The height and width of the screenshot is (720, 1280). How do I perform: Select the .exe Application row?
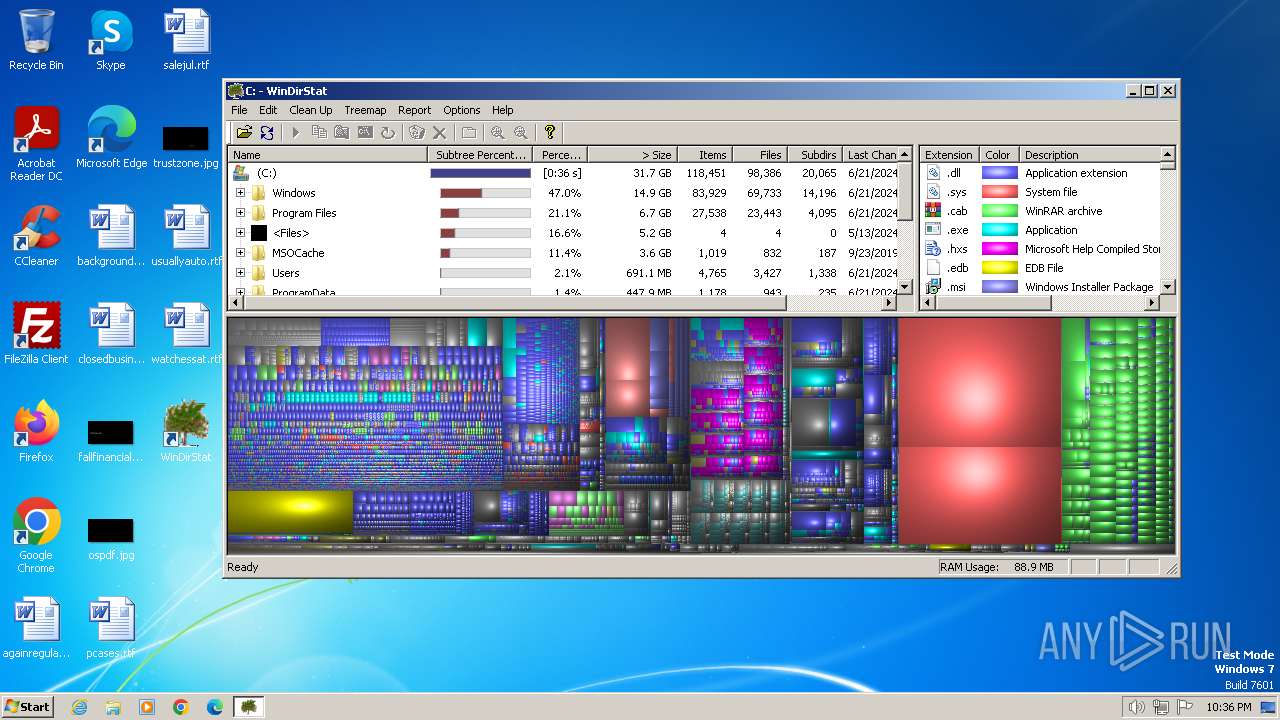(1040, 230)
